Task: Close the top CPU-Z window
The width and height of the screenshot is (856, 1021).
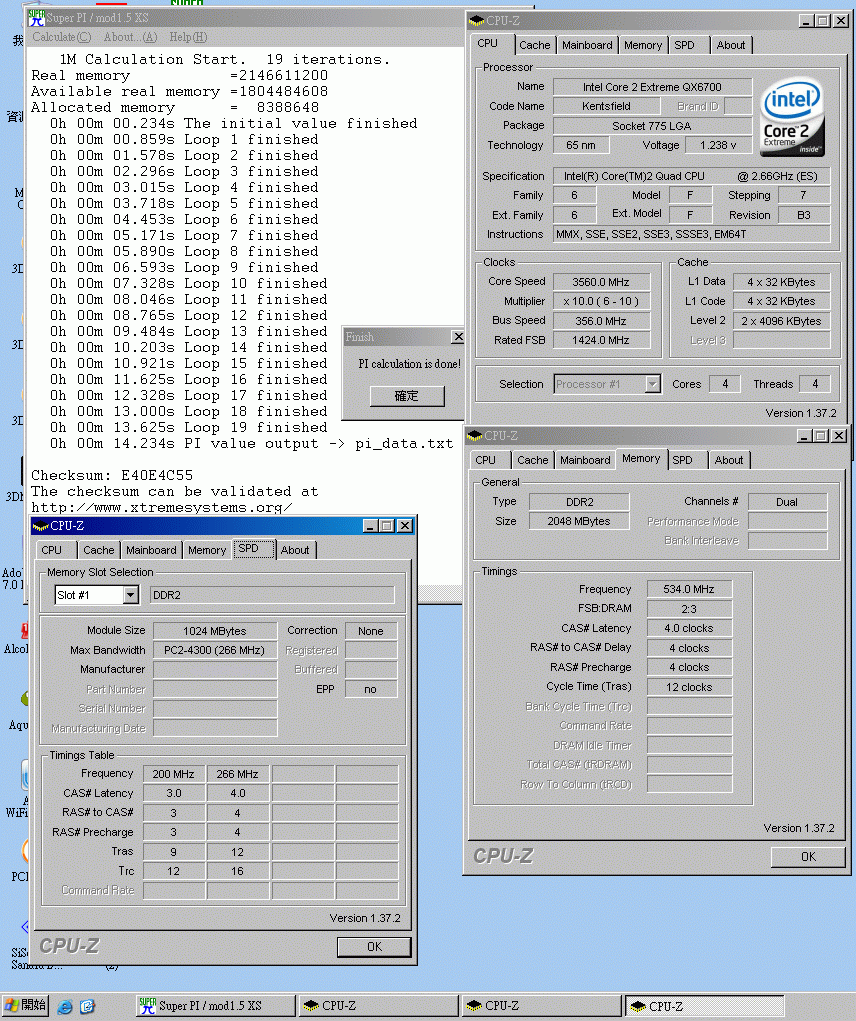Action: tap(841, 21)
